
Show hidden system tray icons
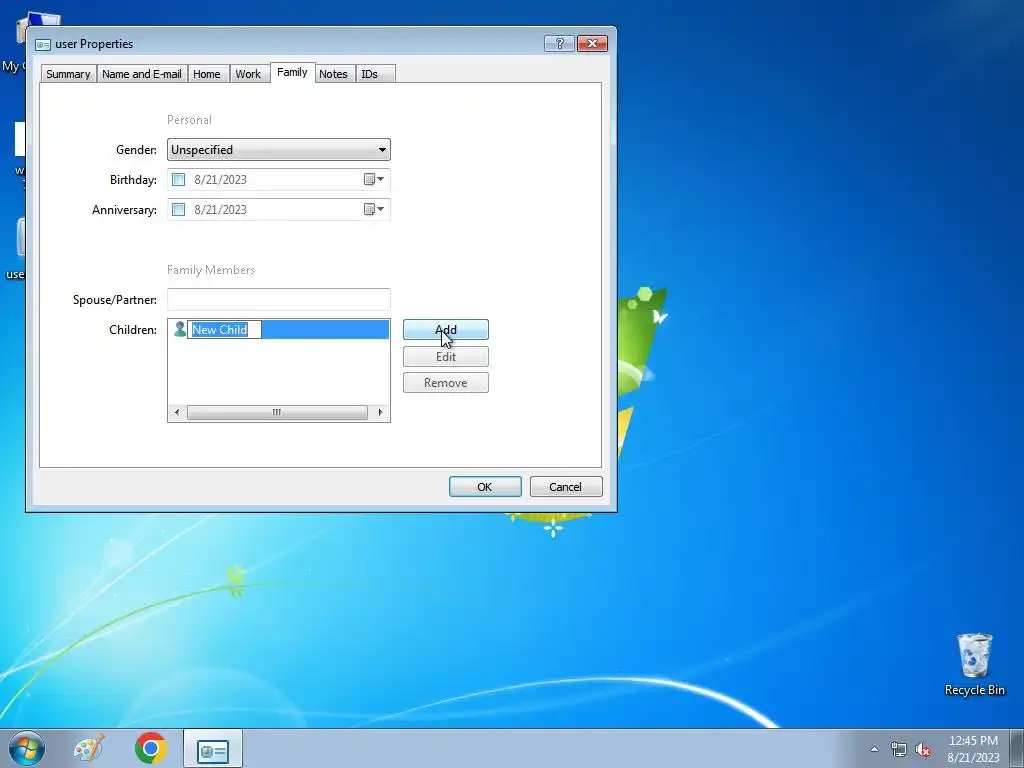874,750
